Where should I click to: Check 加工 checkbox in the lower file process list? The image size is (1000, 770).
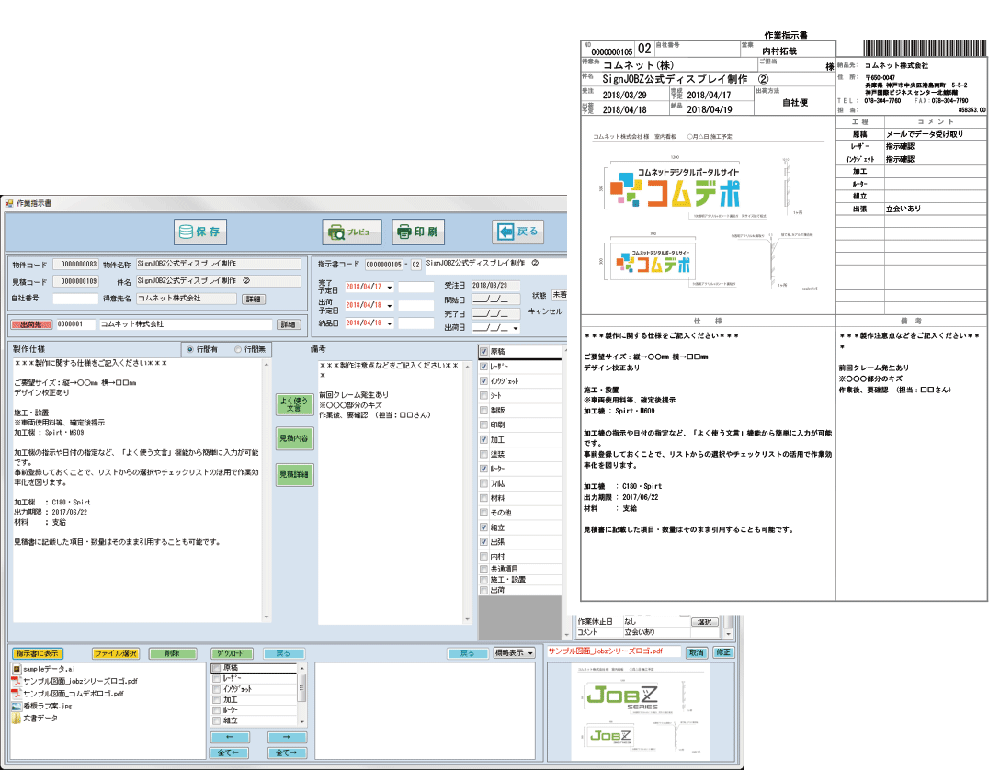(217, 700)
